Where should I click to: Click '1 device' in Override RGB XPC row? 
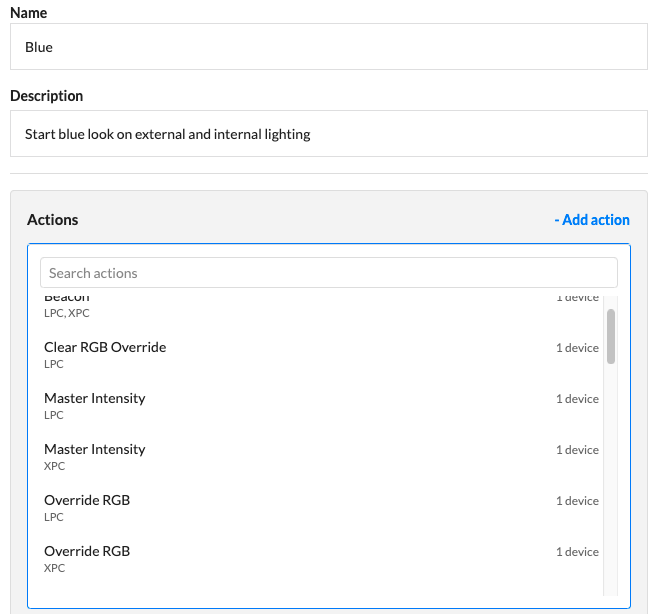pyautogui.click(x=577, y=552)
